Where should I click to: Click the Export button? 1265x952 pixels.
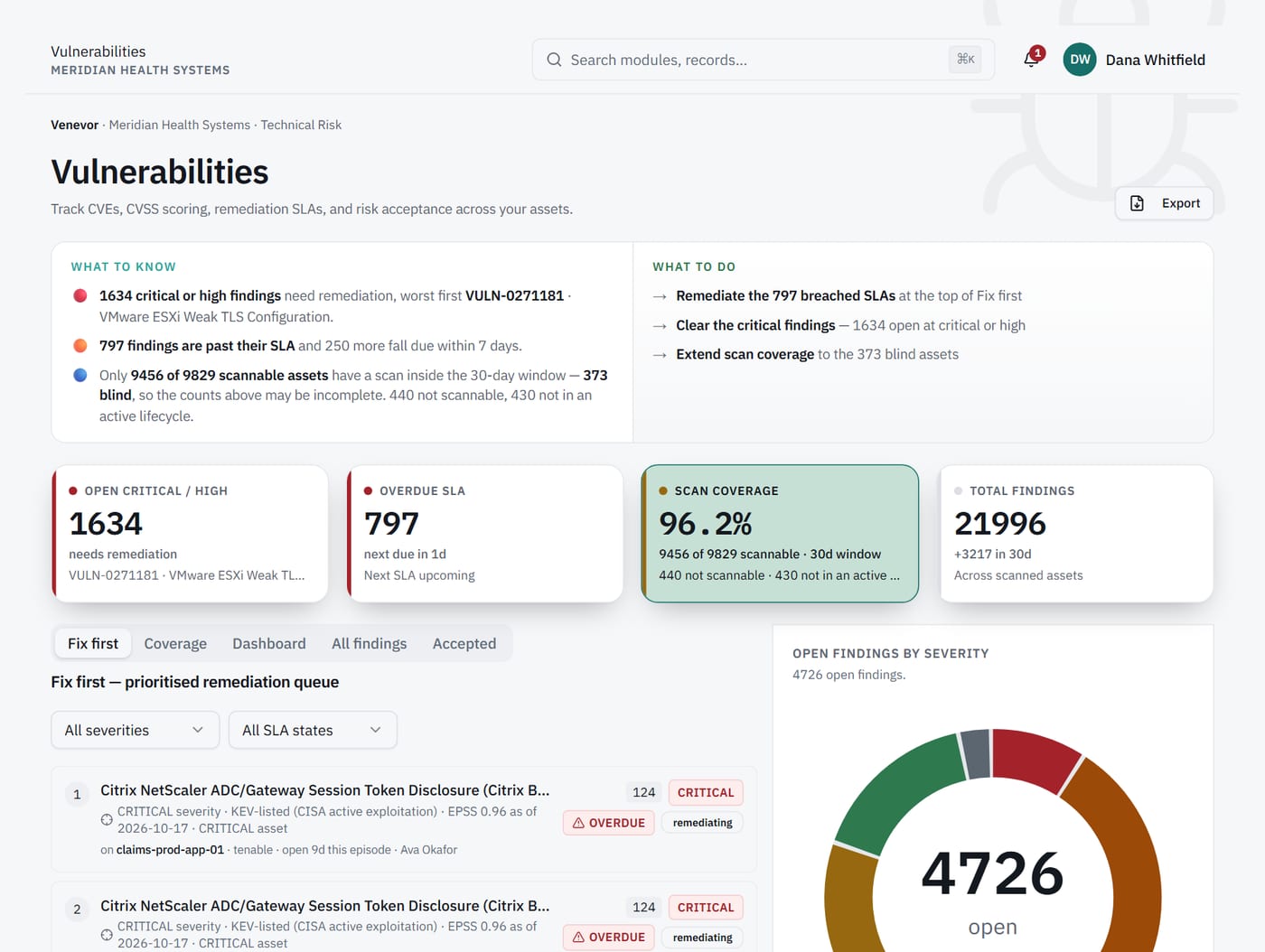coord(1165,203)
